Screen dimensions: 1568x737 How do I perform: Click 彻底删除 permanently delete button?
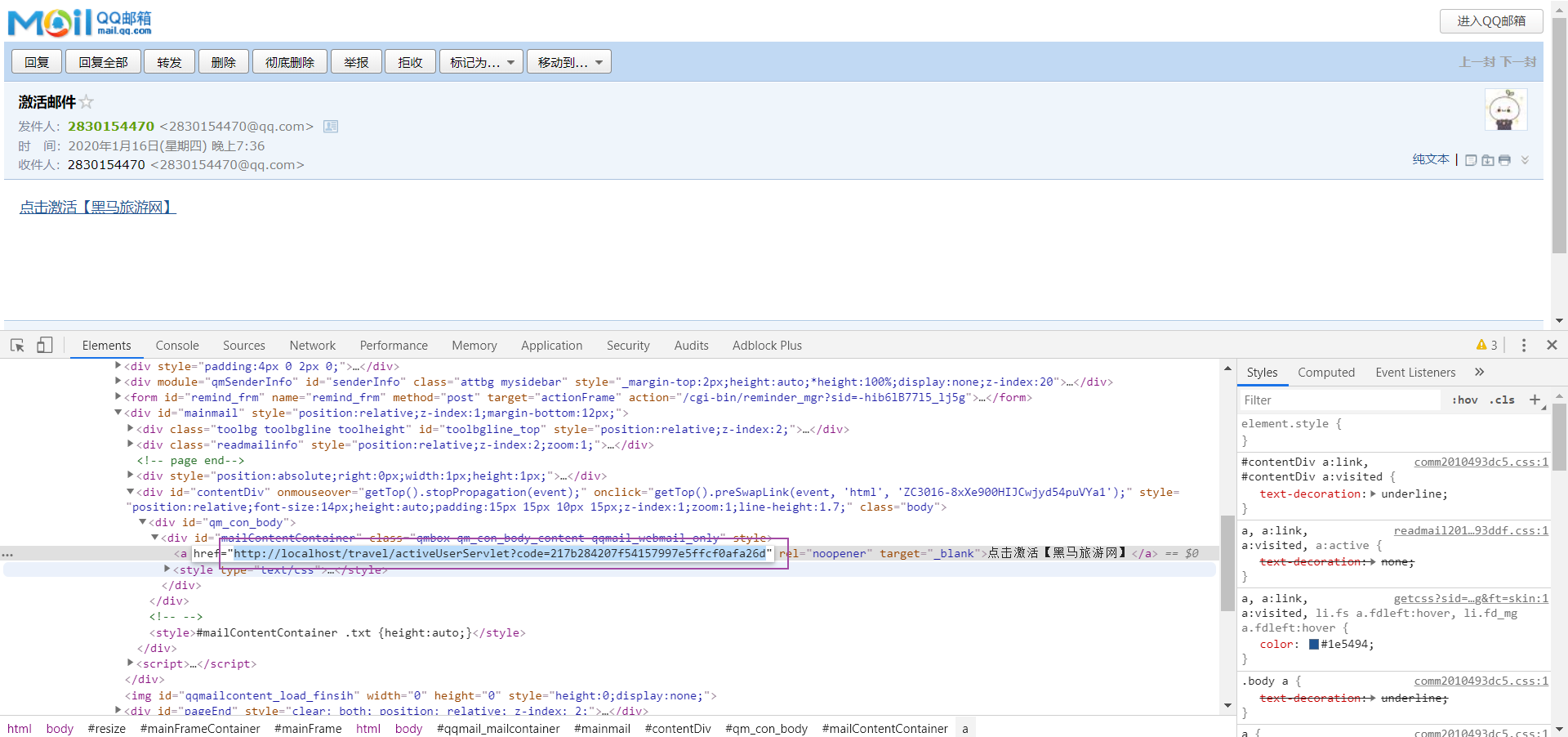289,62
